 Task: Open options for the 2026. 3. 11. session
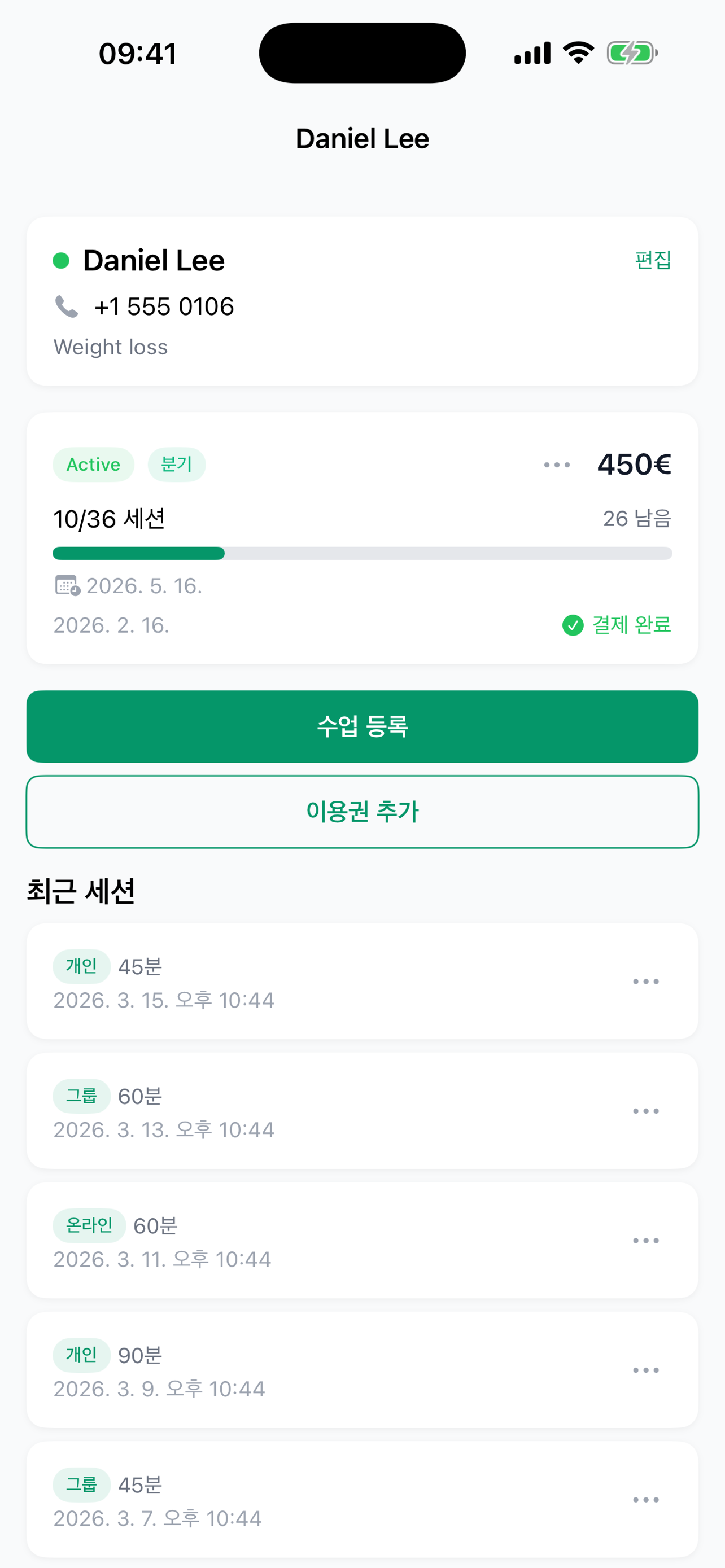[x=645, y=1241]
